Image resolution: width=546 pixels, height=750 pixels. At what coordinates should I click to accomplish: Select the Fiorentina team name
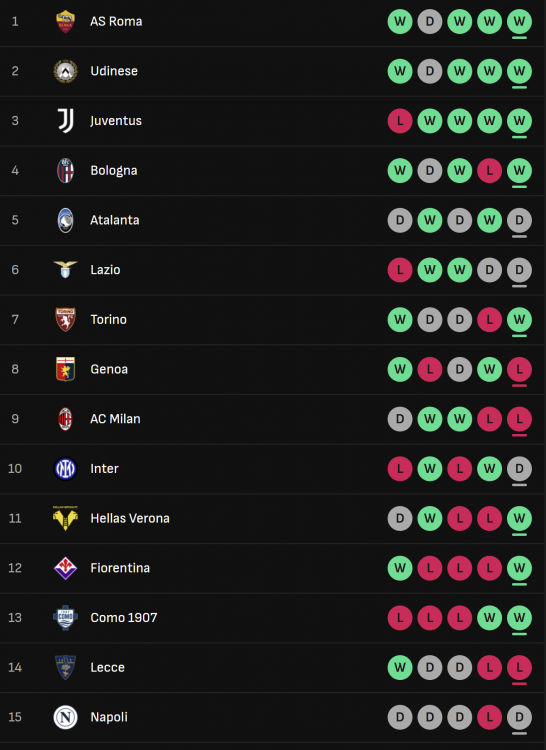coord(120,568)
